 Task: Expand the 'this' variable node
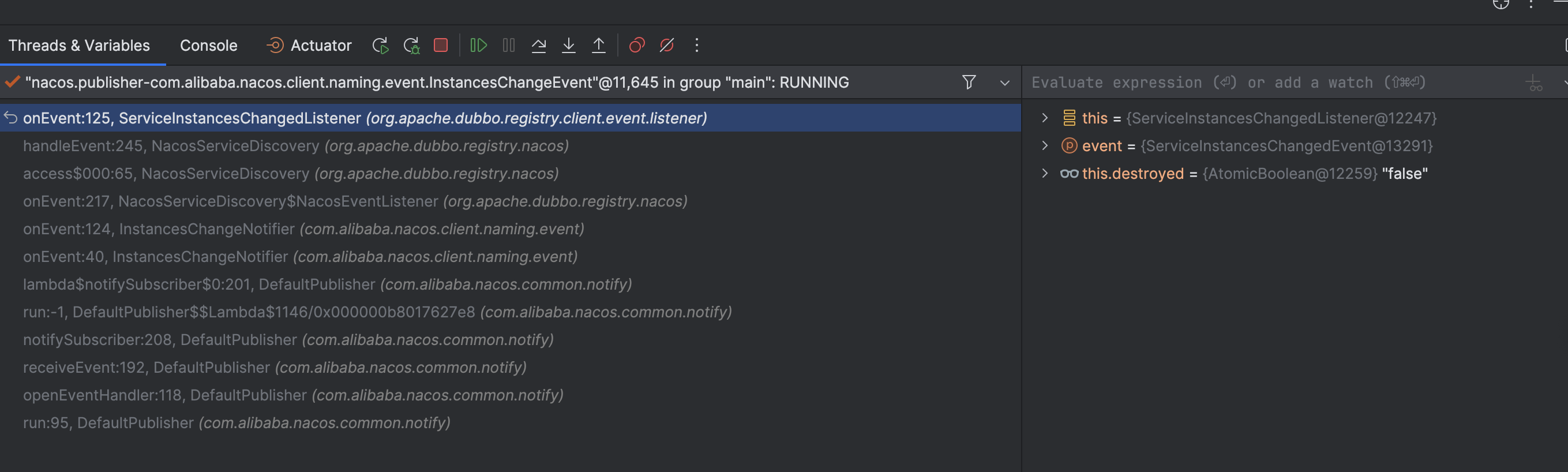[1045, 118]
